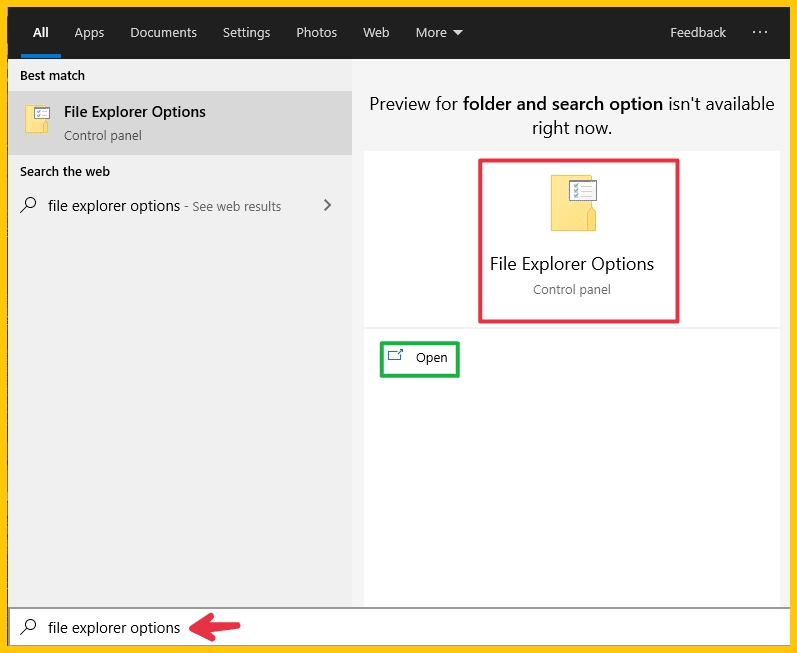
Task: Click Control panel subtitle in preview pane
Action: pyautogui.click(x=572, y=290)
